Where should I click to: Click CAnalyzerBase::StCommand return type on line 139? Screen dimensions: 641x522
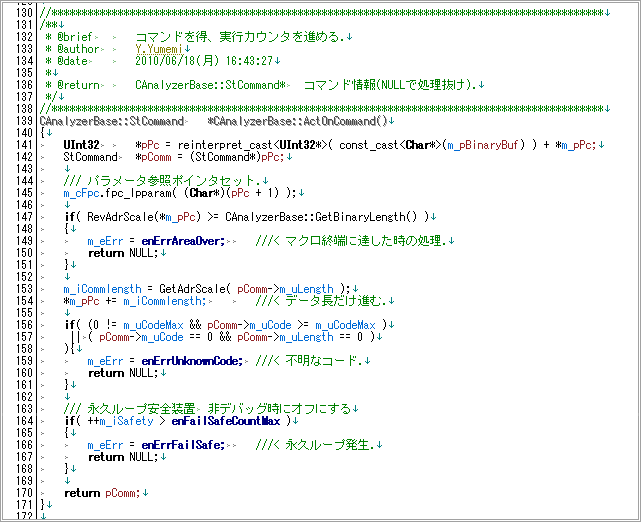[112, 121]
